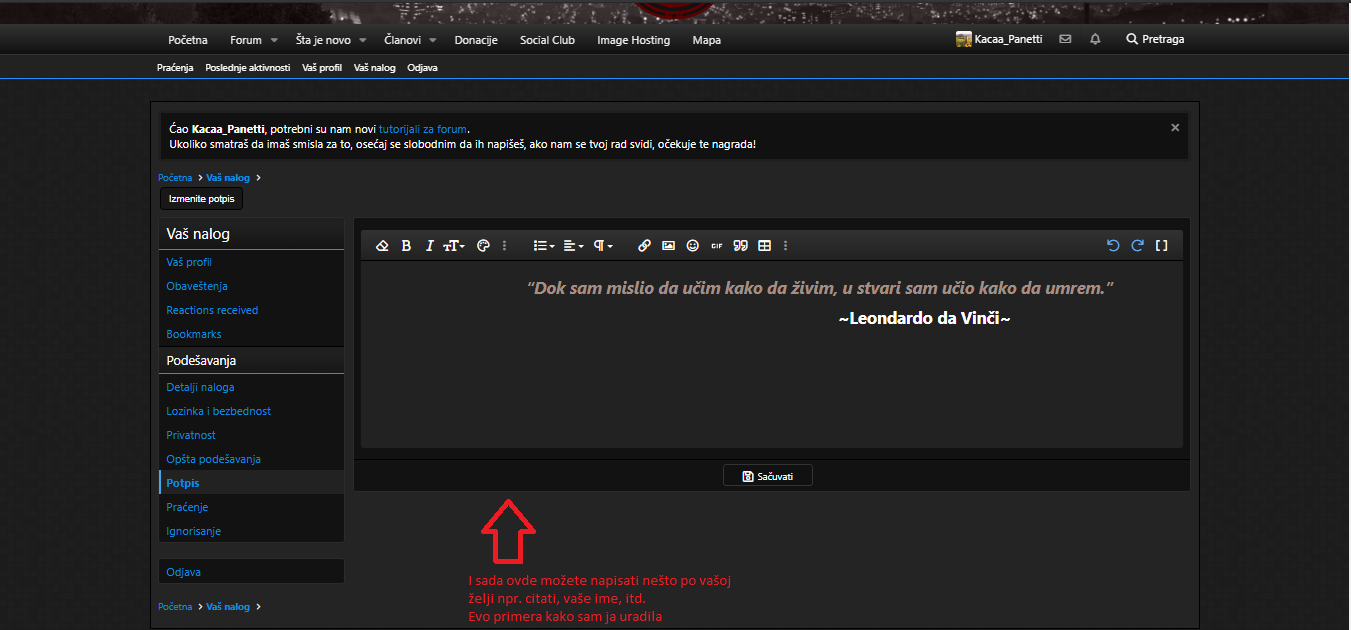Open the alerts bell icon
Viewport: 1351px width, 630px height.
click(x=1095, y=39)
